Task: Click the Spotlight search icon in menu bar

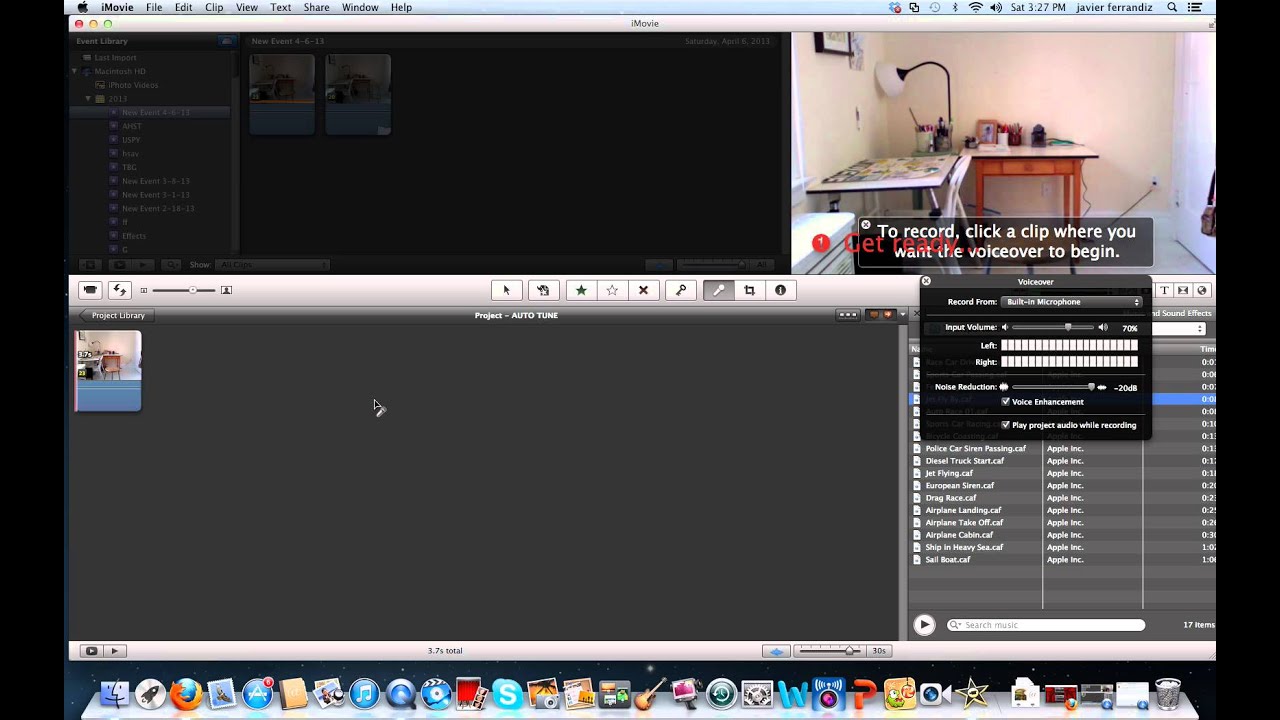Action: pos(1172,7)
